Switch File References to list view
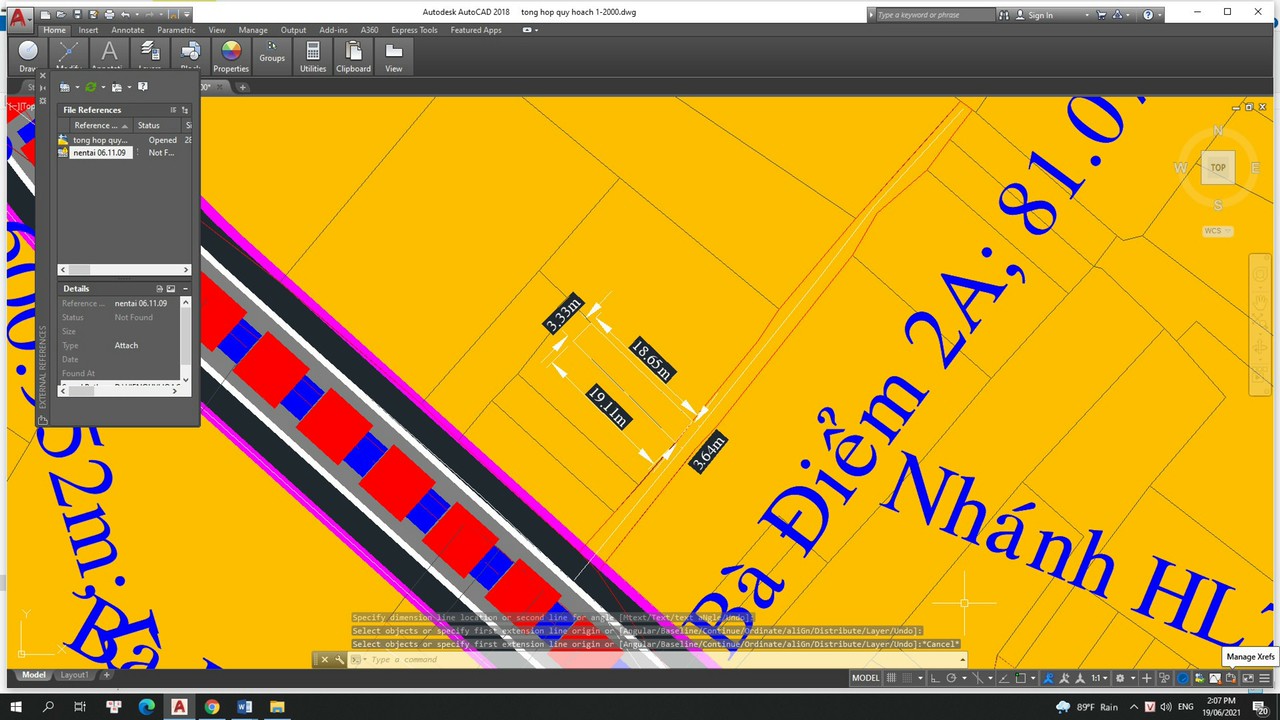1280x720 pixels. [173, 110]
